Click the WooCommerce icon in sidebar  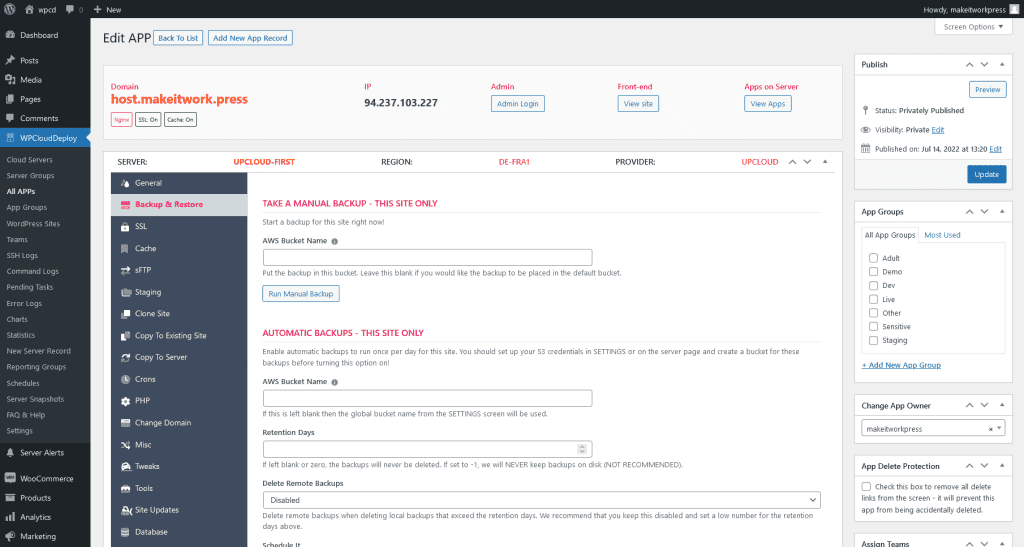[x=10, y=478]
